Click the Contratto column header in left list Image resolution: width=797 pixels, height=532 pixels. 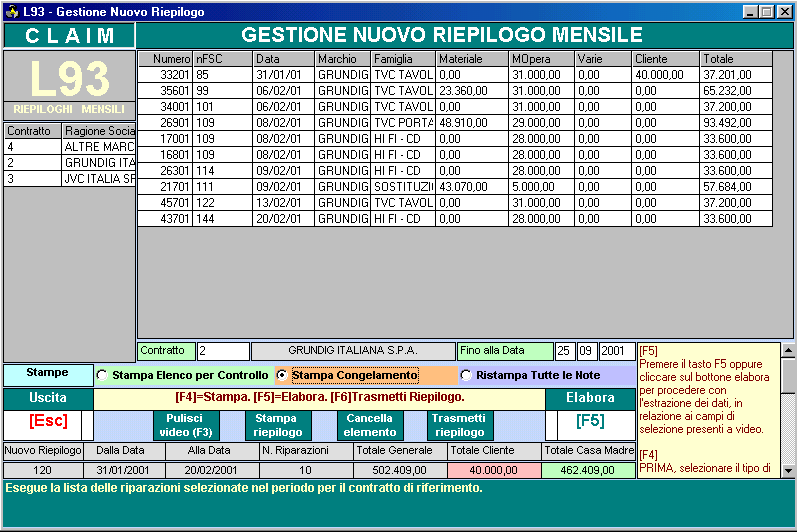pos(32,131)
